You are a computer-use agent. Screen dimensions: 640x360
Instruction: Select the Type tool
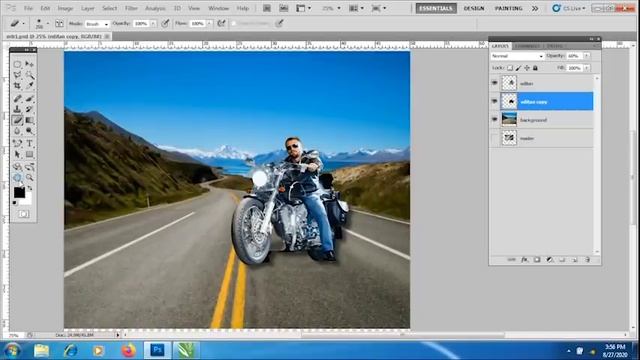[x=29, y=144]
